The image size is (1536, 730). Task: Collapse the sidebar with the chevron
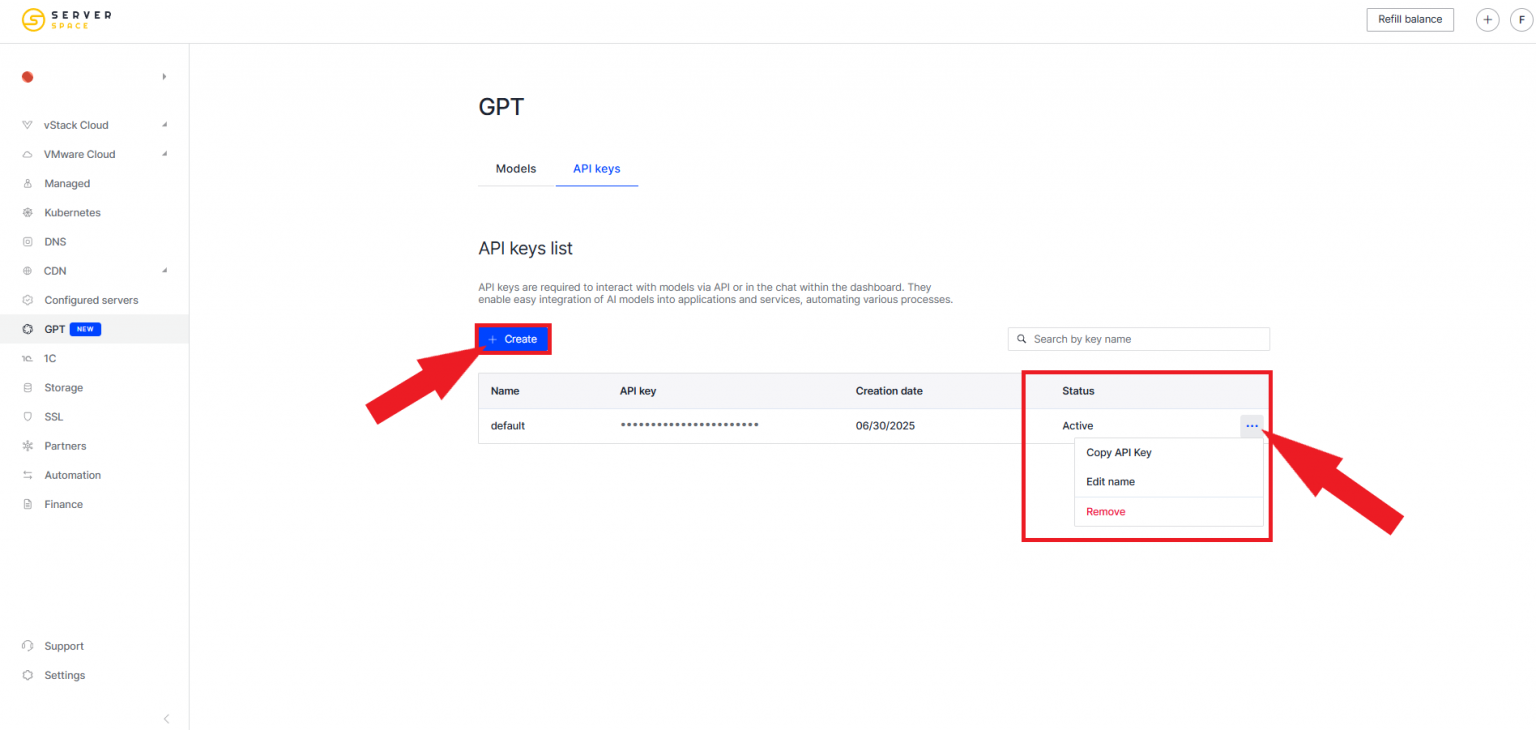coord(166,718)
